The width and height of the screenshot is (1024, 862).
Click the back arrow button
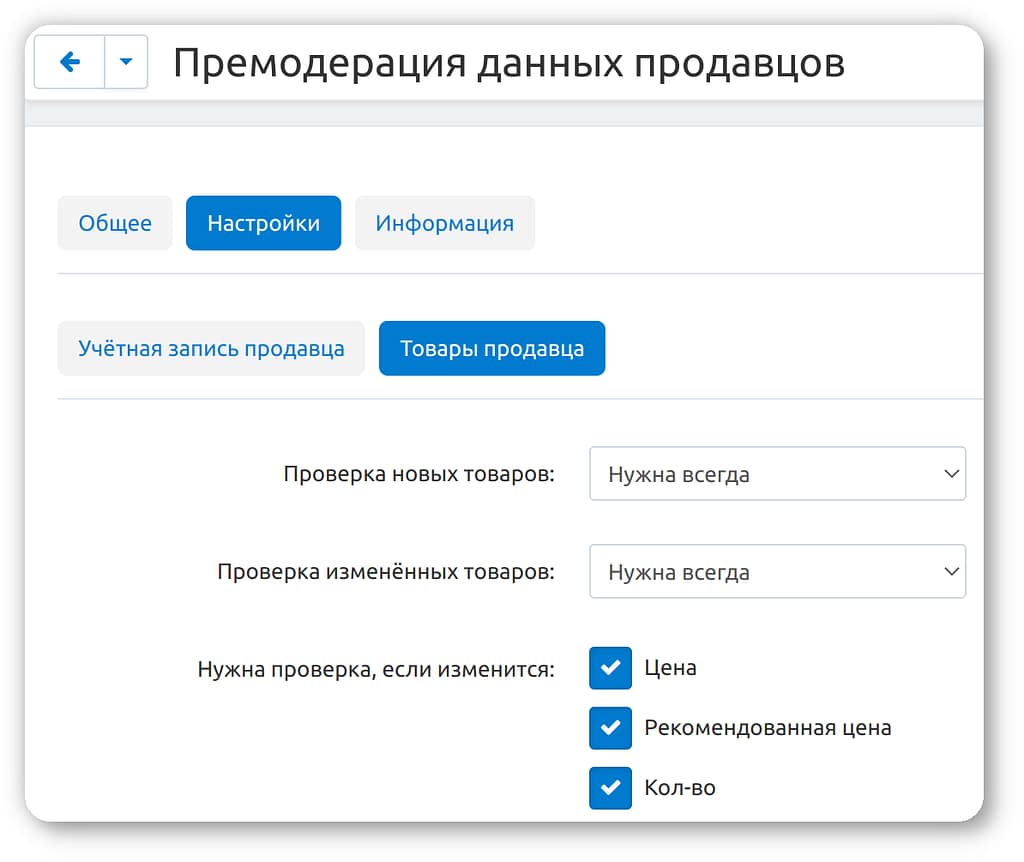pos(70,62)
